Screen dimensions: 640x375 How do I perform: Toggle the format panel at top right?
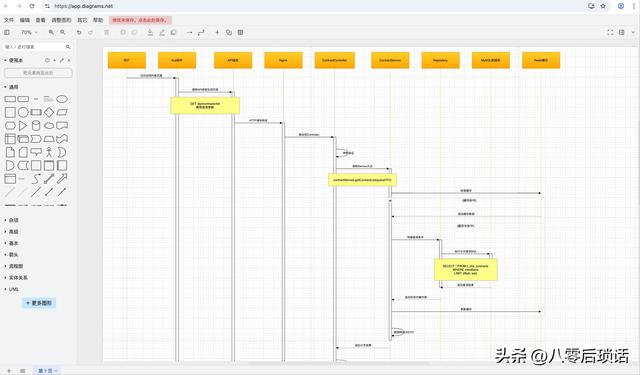point(622,32)
